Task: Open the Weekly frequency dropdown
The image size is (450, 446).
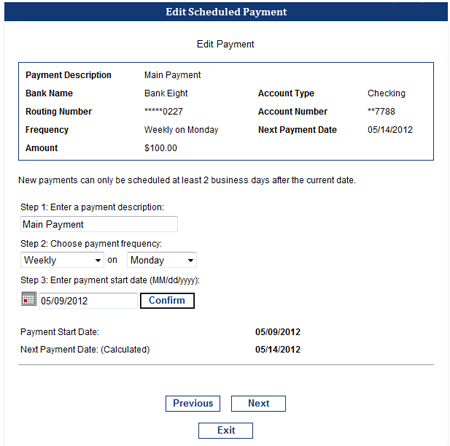Action: click(x=62, y=260)
